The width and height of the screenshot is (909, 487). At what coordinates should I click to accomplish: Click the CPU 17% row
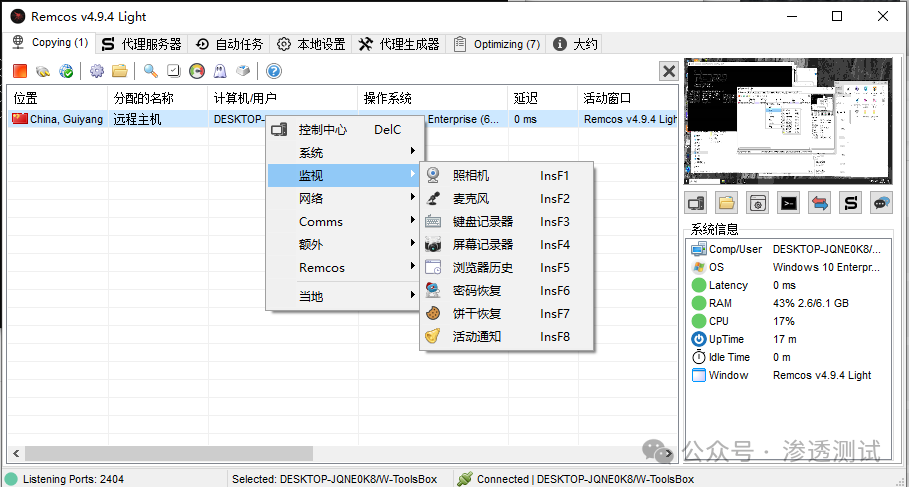[787, 321]
